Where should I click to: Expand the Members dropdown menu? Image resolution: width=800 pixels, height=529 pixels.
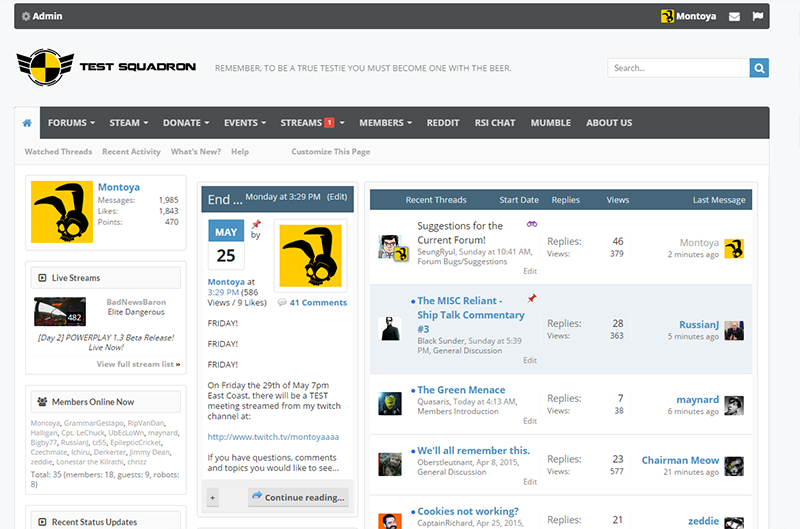pyautogui.click(x=386, y=123)
